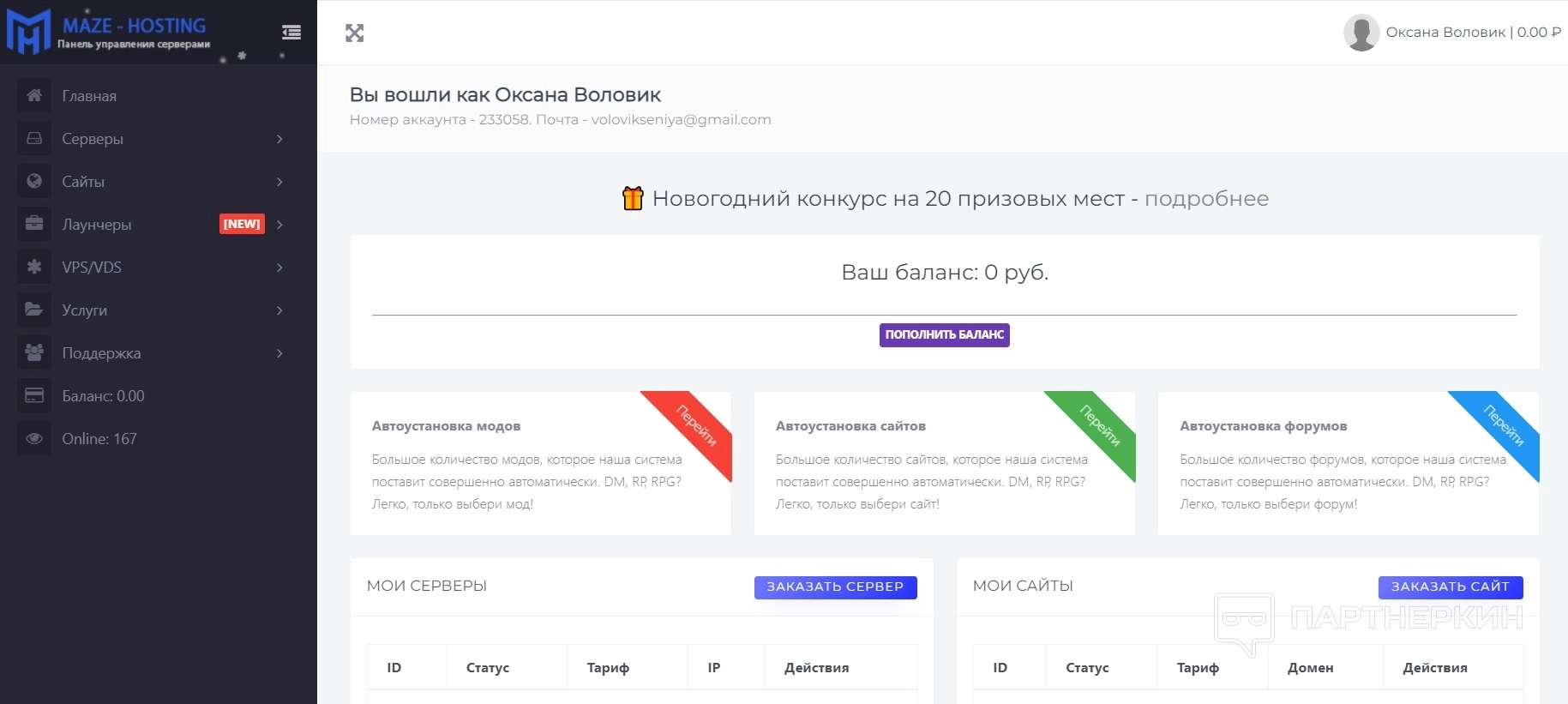The image size is (1568, 704).
Task: Toggle fullscreen with the expand arrows icon
Action: pos(355,33)
